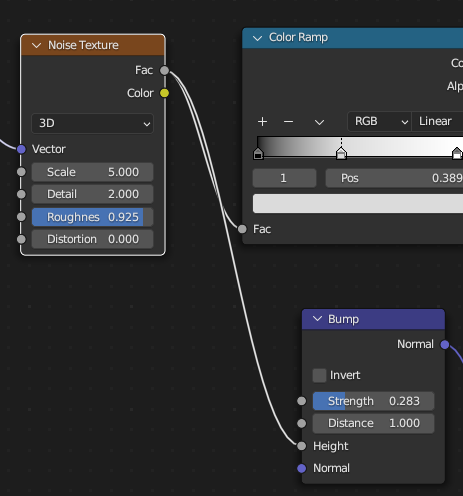Click Bump Normal input socket

(302, 468)
